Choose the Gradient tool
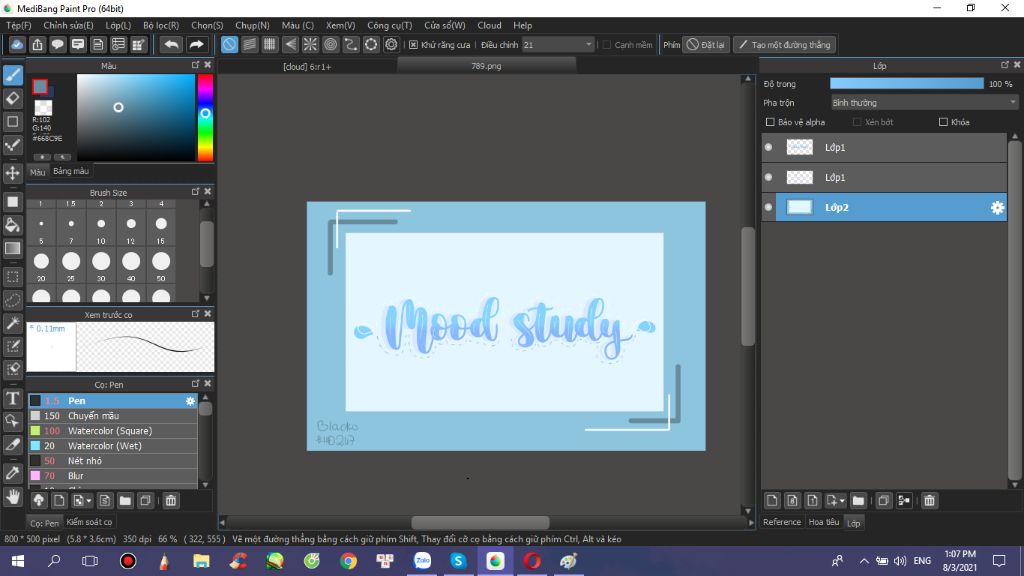Image resolution: width=1024 pixels, height=576 pixels. (13, 248)
